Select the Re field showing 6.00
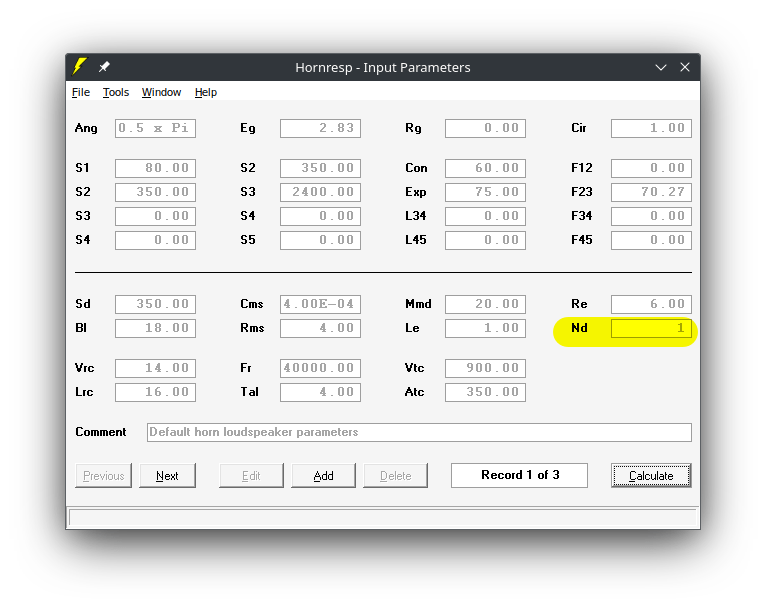The width and height of the screenshot is (767, 608). coord(651,304)
